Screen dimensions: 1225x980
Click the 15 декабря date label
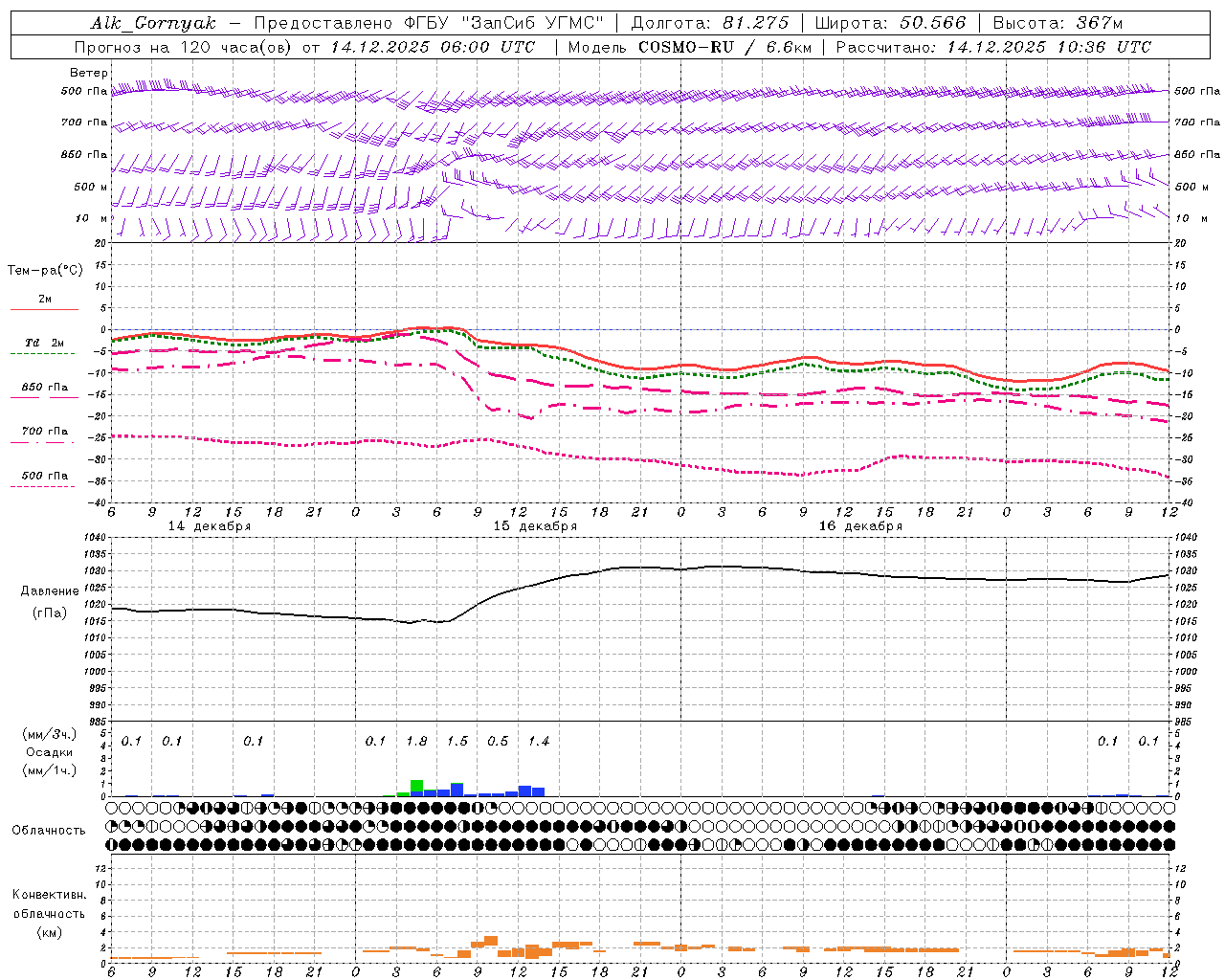coord(535,526)
